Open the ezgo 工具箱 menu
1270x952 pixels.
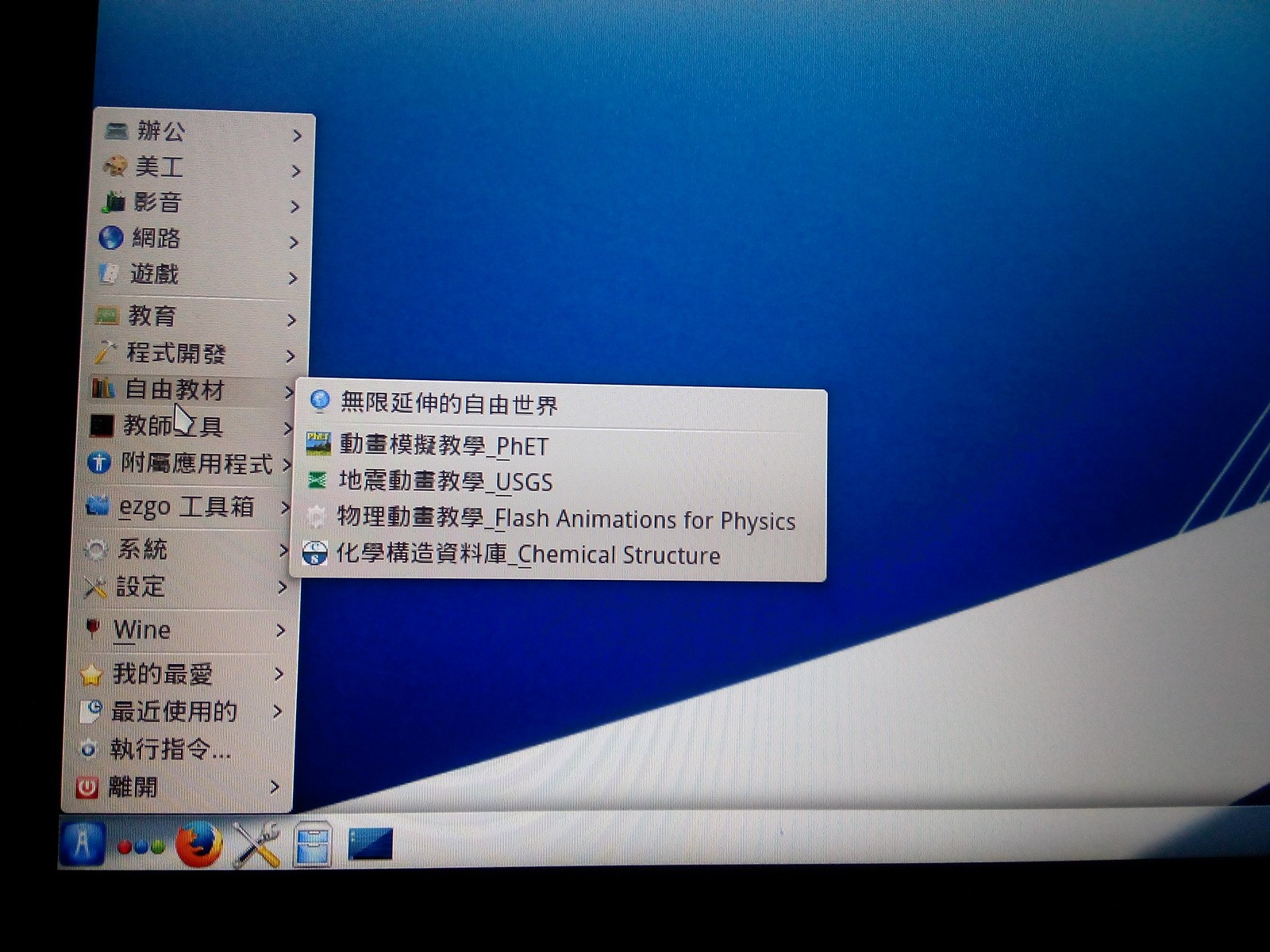click(x=186, y=506)
